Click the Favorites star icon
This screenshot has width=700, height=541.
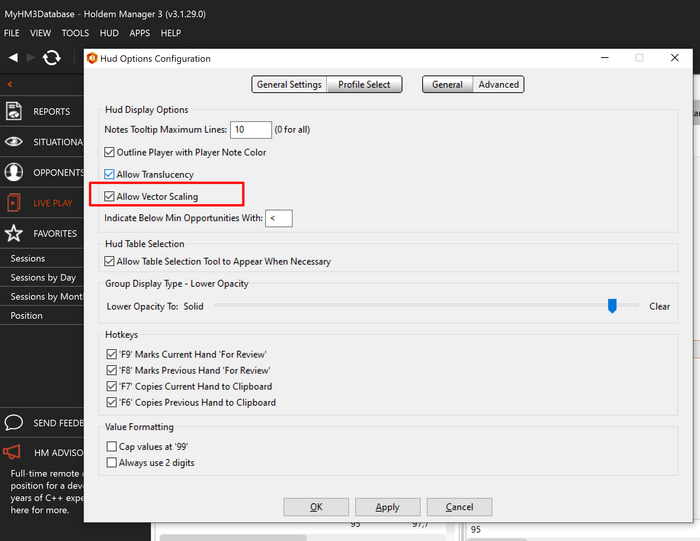[14, 233]
